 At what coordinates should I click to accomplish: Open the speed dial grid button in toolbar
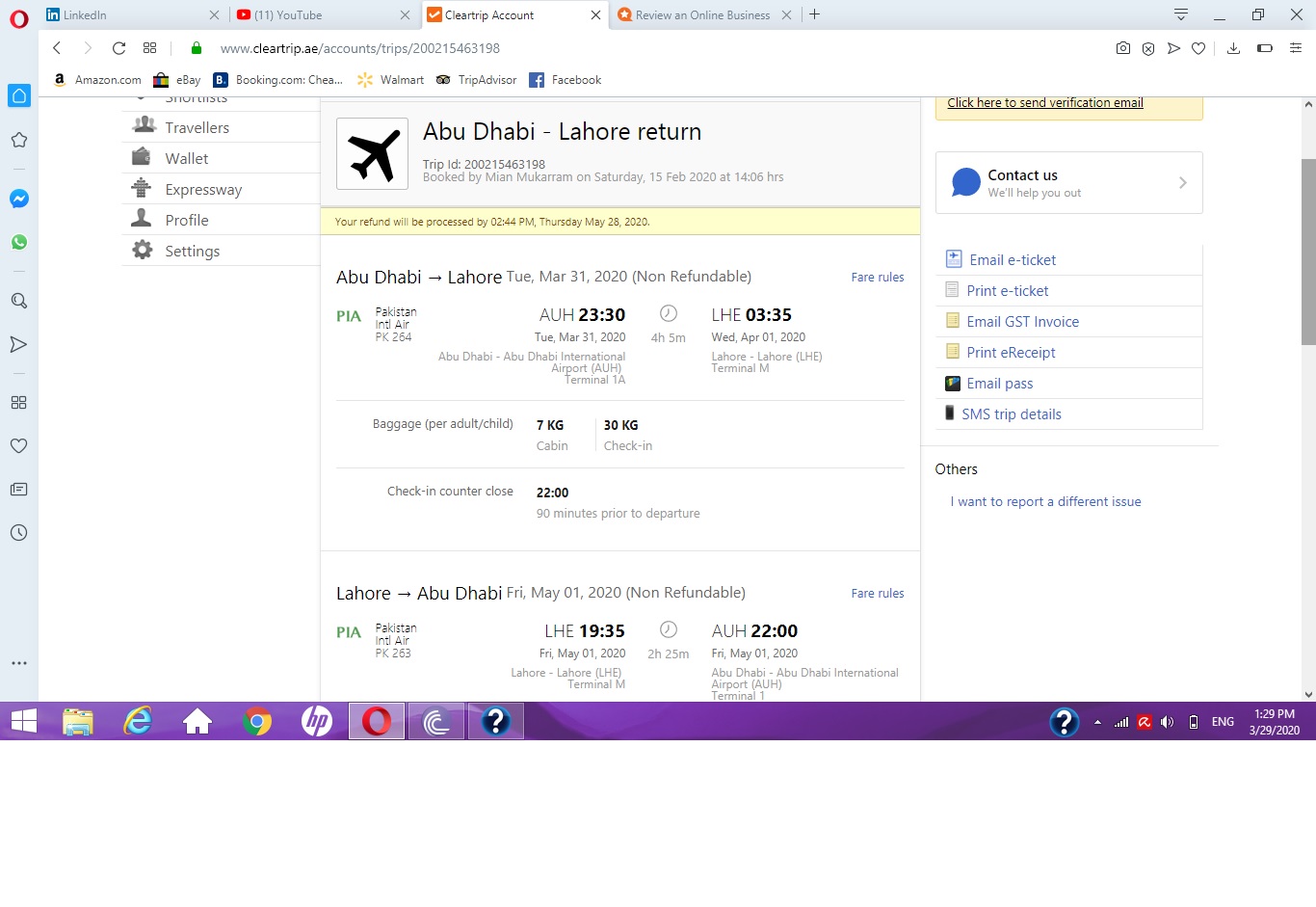coord(149,48)
